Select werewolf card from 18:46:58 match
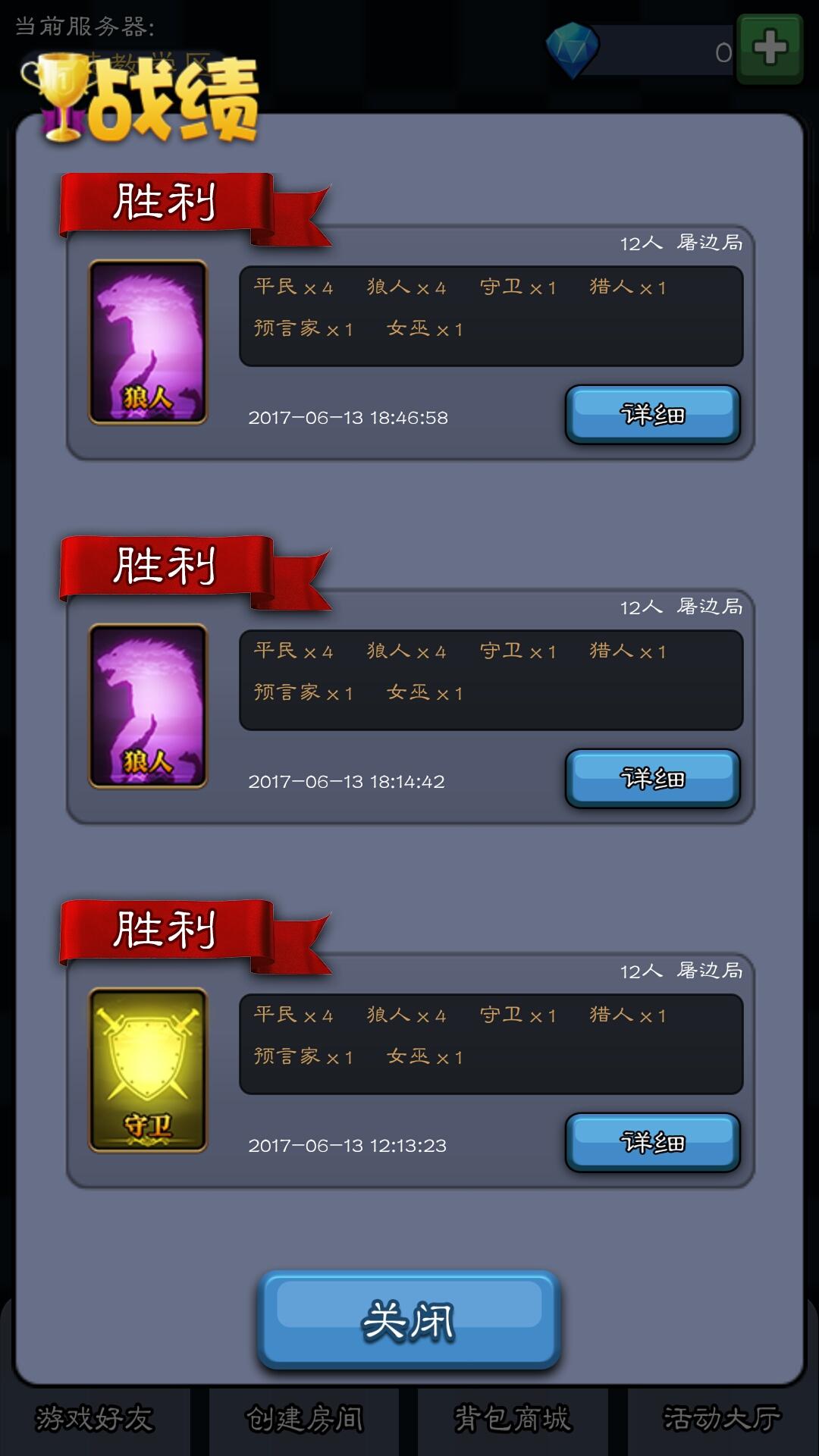The image size is (819, 1456). pos(148,342)
